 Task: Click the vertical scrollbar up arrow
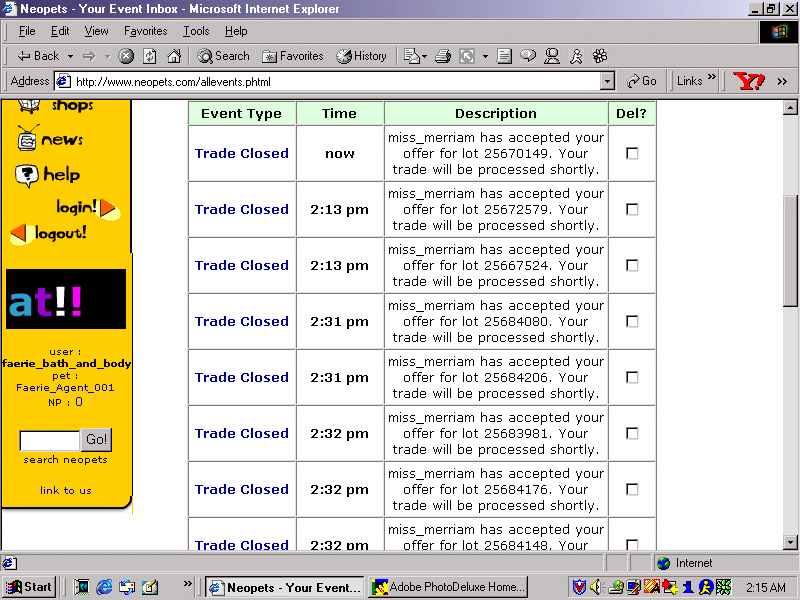790,107
